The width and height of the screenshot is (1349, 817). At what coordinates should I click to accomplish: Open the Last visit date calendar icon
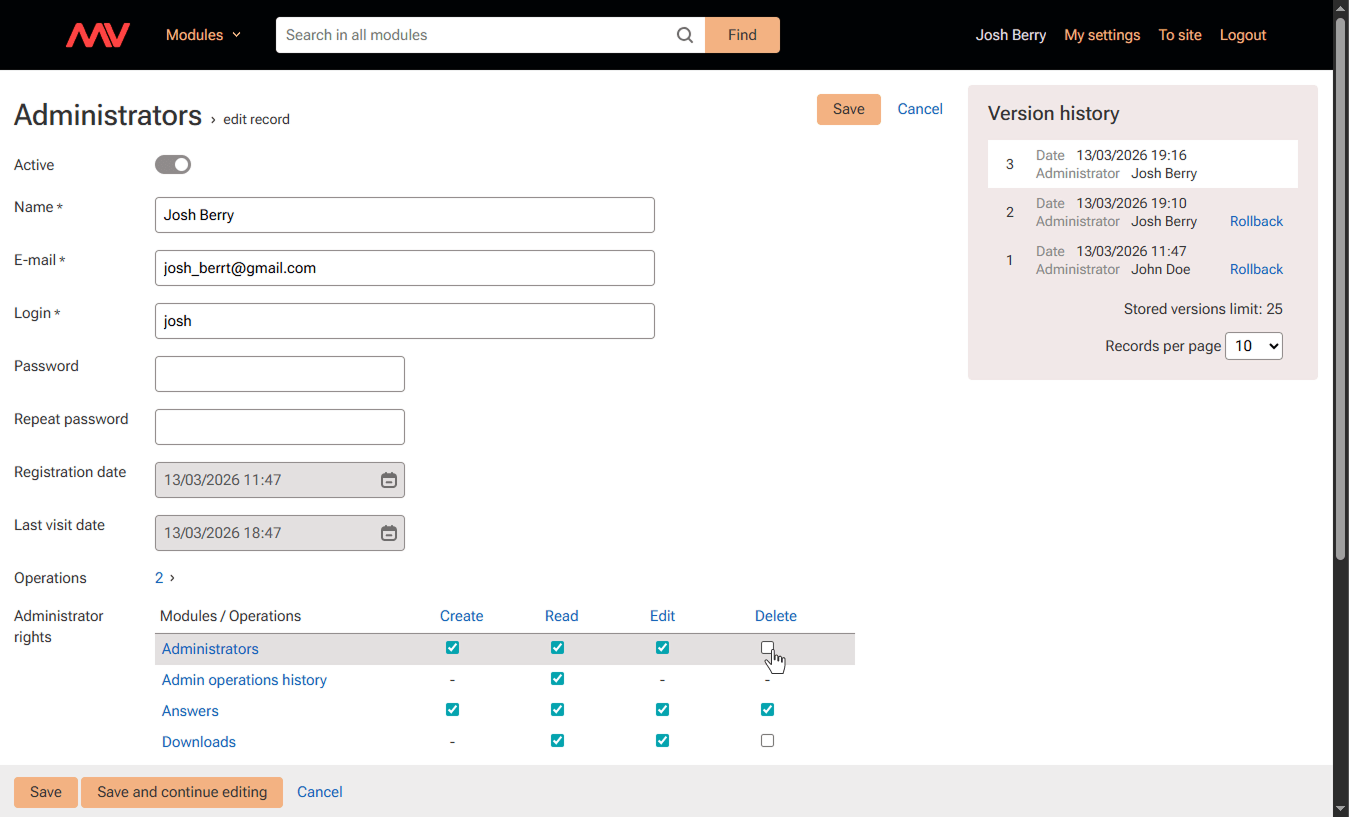[x=389, y=533]
